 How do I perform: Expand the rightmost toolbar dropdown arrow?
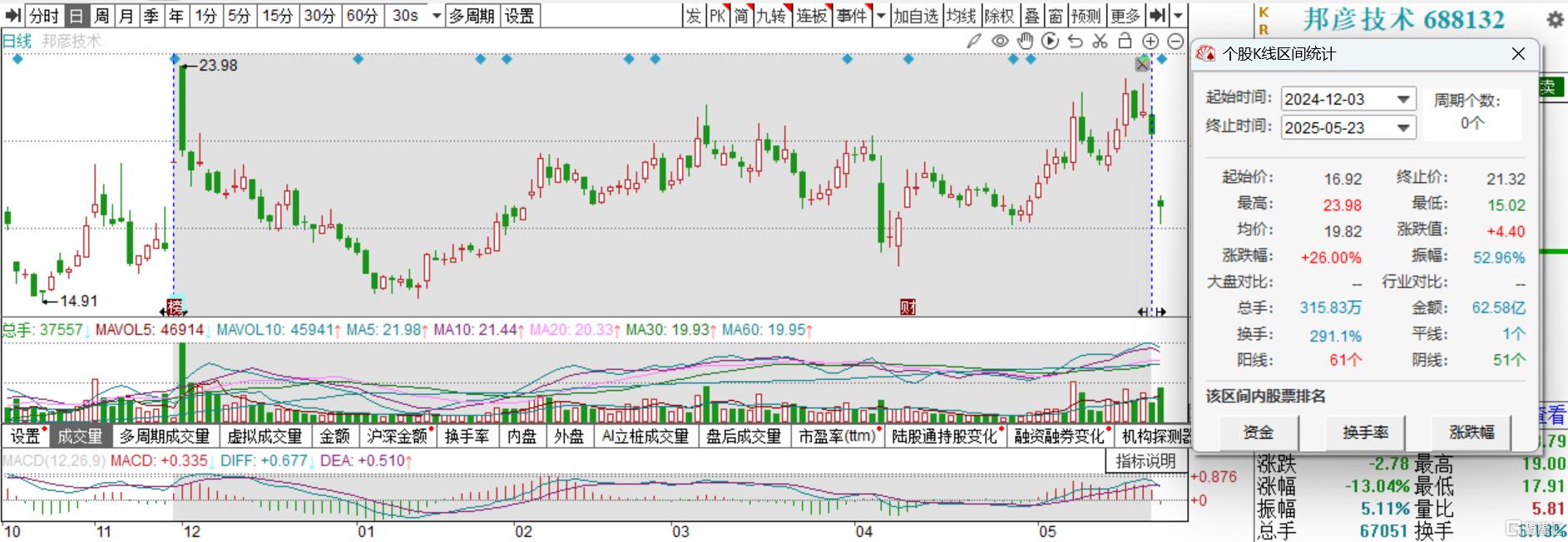[x=1178, y=16]
